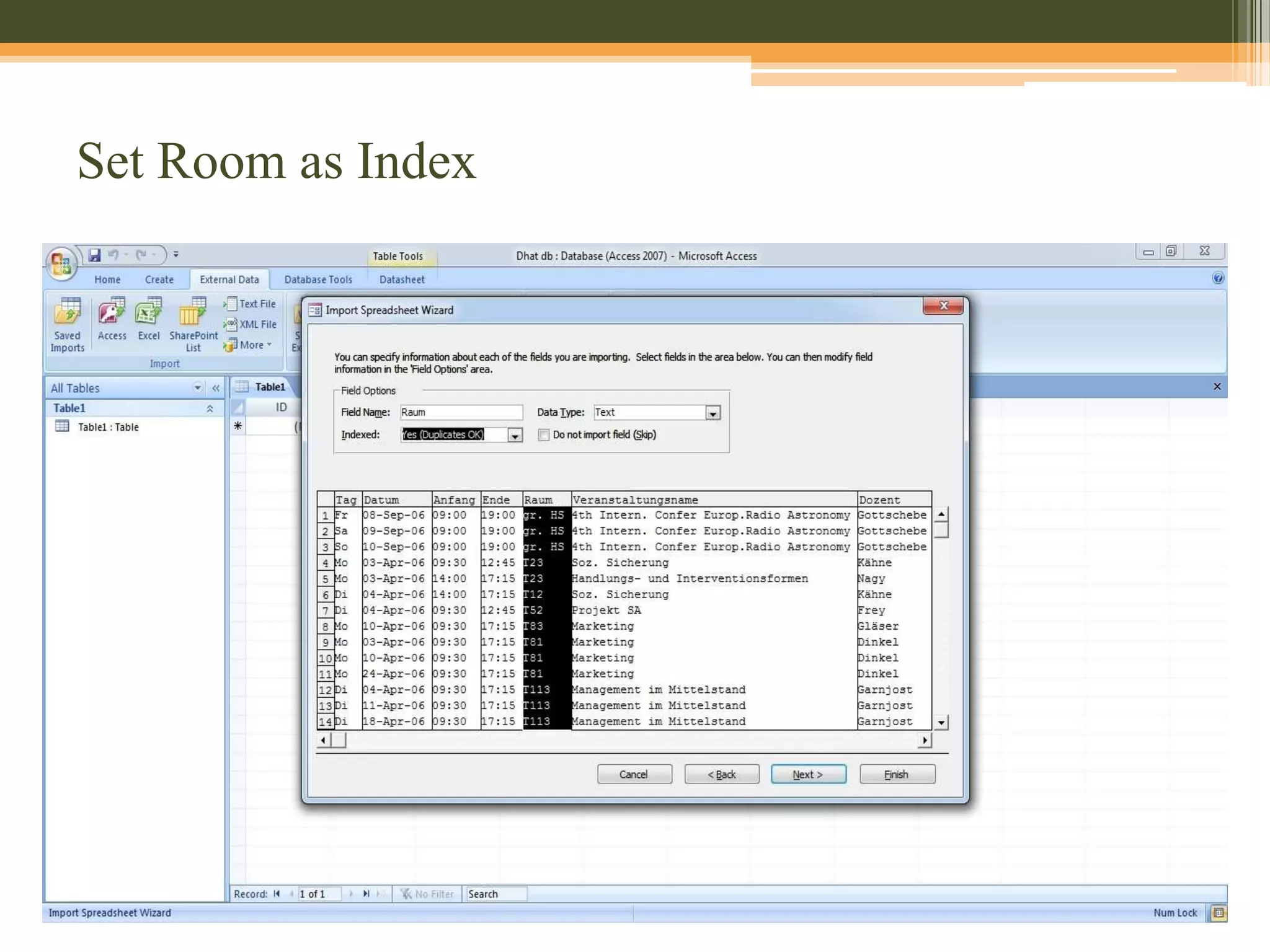Select the Tag column header in preview
Screen dimensions: 1270x952
348,500
